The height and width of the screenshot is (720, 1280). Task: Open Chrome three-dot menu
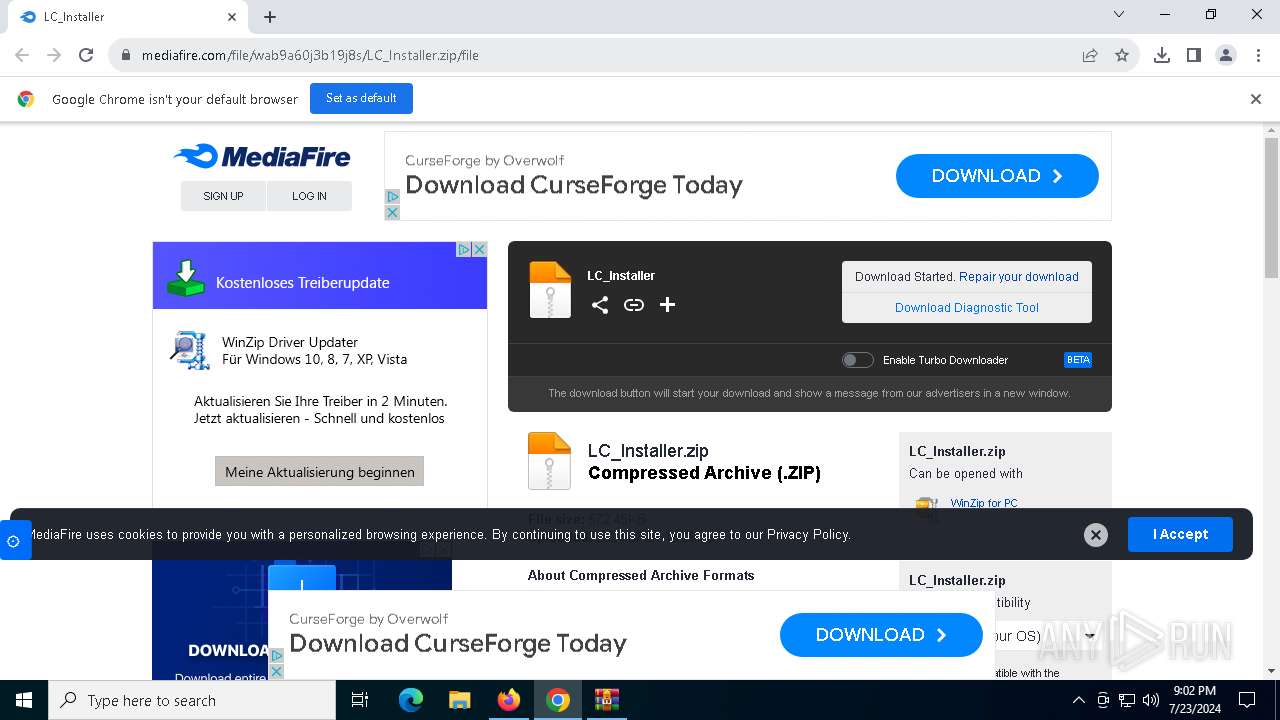pyautogui.click(x=1258, y=55)
